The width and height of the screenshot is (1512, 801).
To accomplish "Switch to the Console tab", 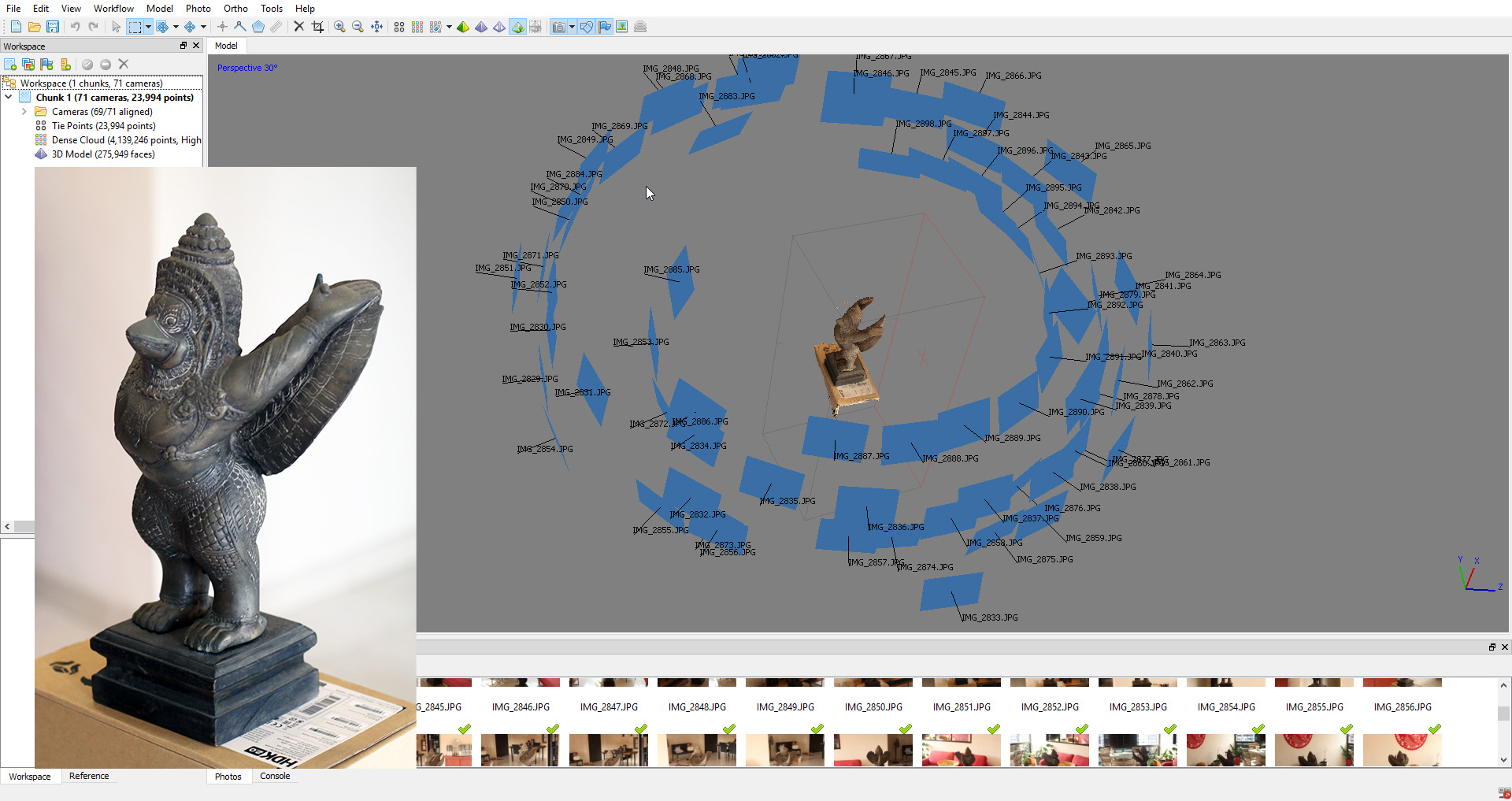I will click(x=274, y=776).
